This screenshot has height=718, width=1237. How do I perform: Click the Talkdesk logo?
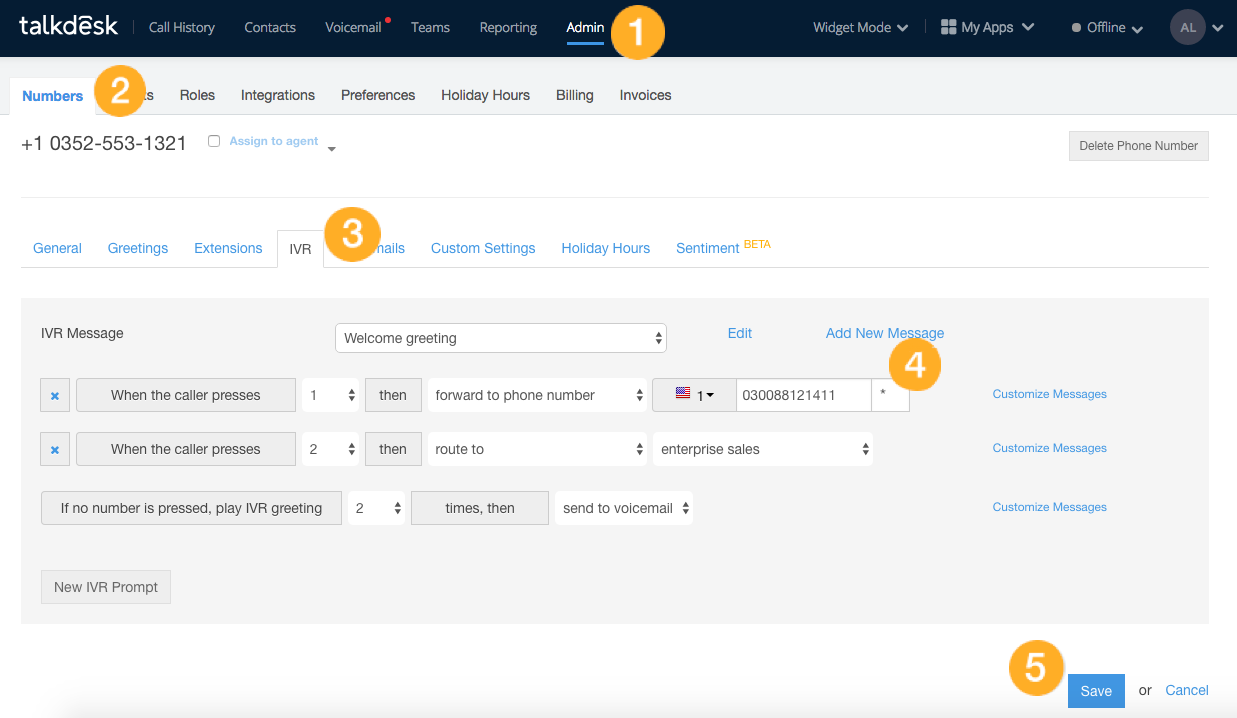pyautogui.click(x=68, y=26)
